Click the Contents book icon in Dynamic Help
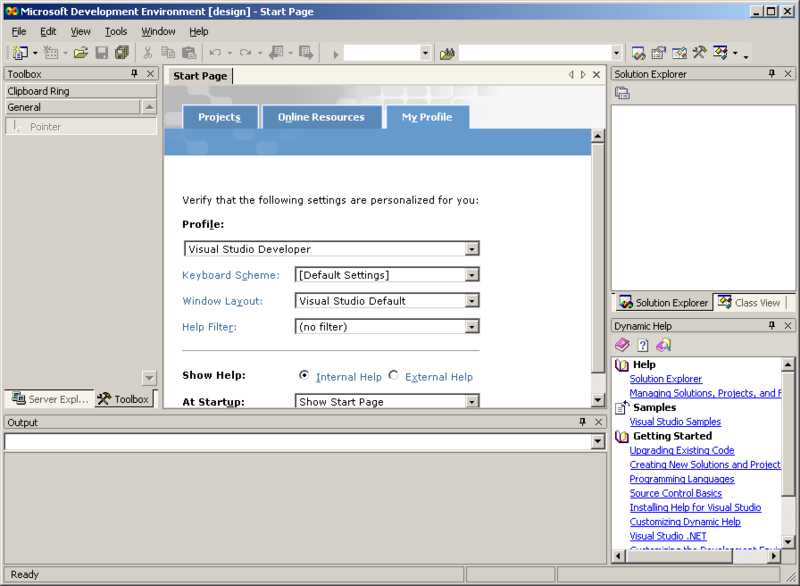Viewport: 800px width, 586px height. pos(621,345)
